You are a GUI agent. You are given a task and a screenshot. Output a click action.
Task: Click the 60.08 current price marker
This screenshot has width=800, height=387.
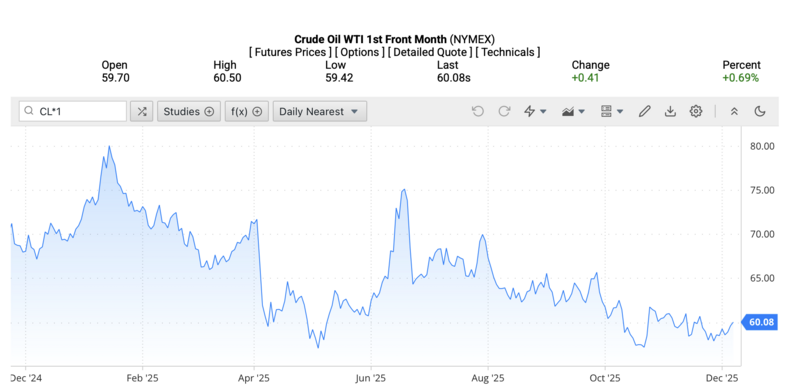tap(760, 322)
